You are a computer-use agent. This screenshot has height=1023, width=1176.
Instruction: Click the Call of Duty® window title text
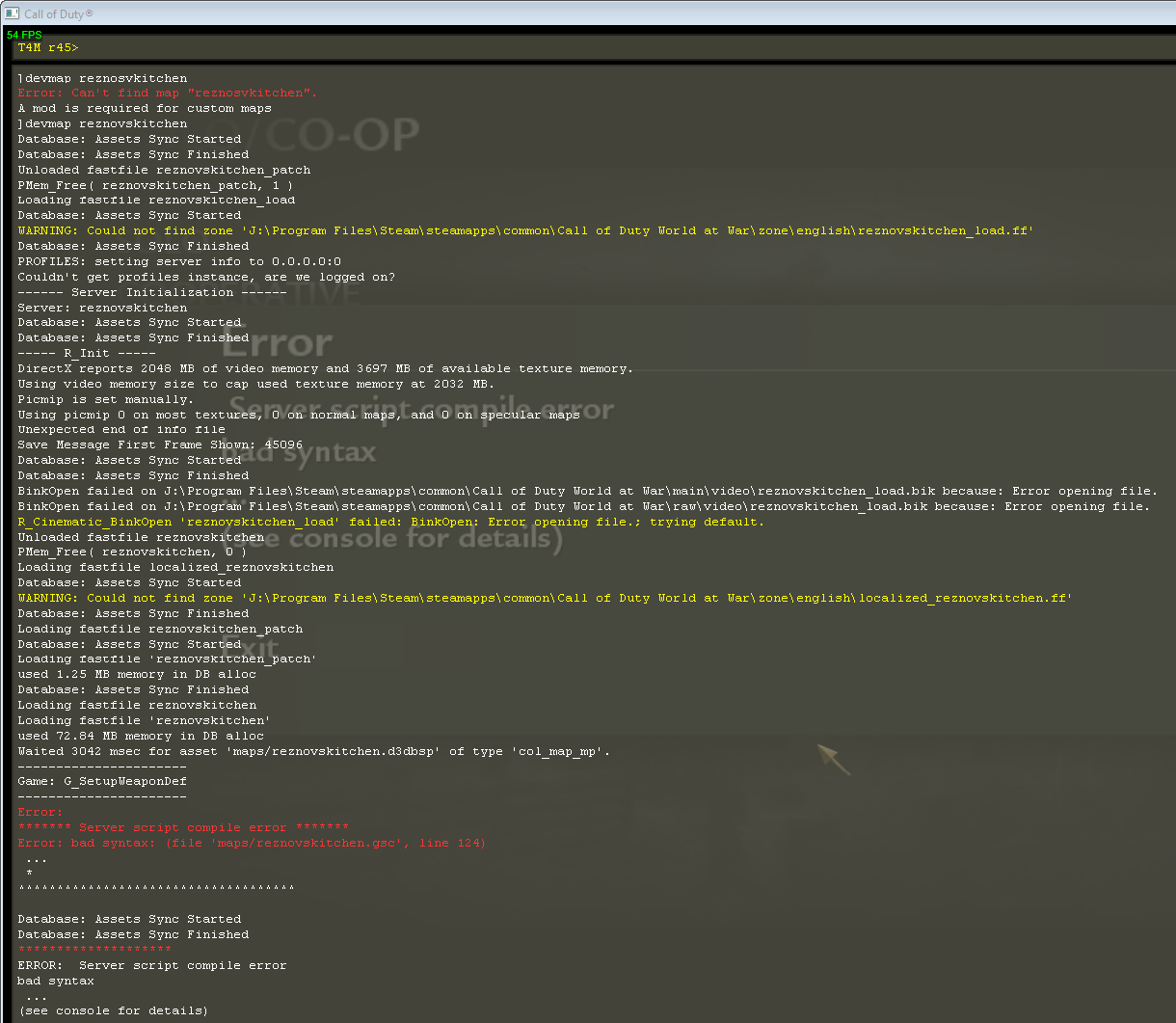59,13
